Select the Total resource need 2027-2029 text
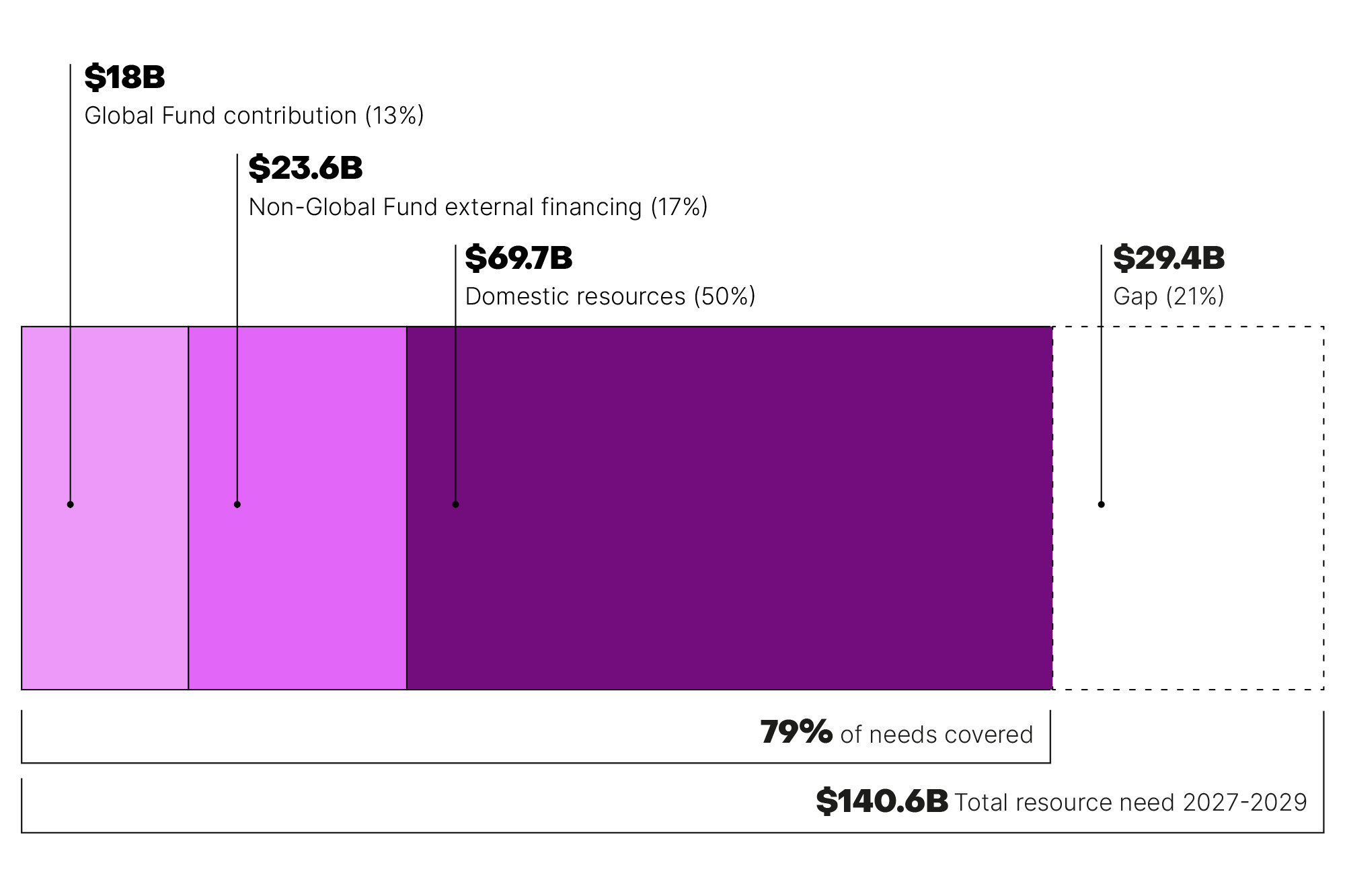This screenshot has height=896, width=1345. point(1130,803)
